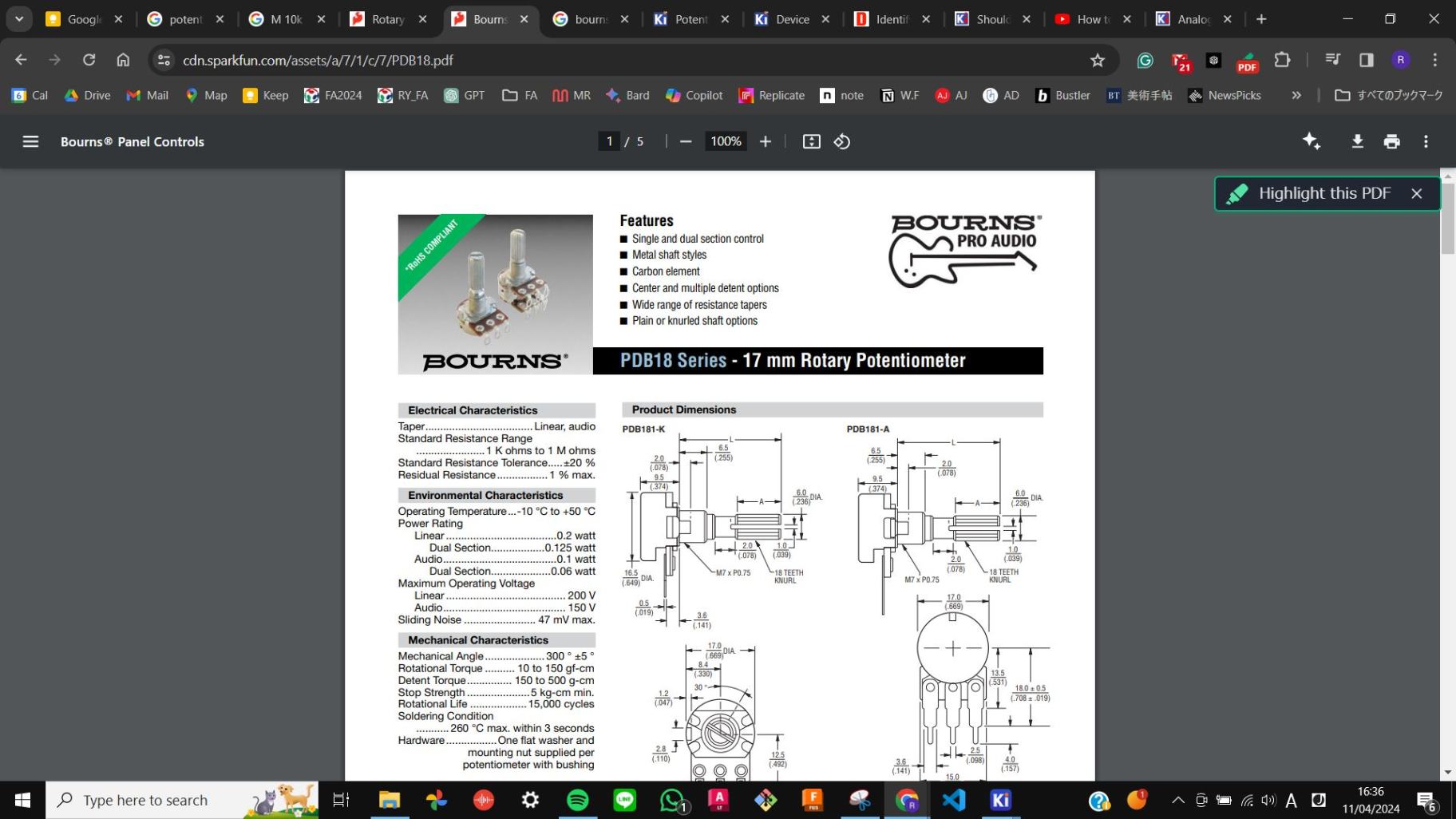Open WhatsApp from the taskbar

(673, 800)
